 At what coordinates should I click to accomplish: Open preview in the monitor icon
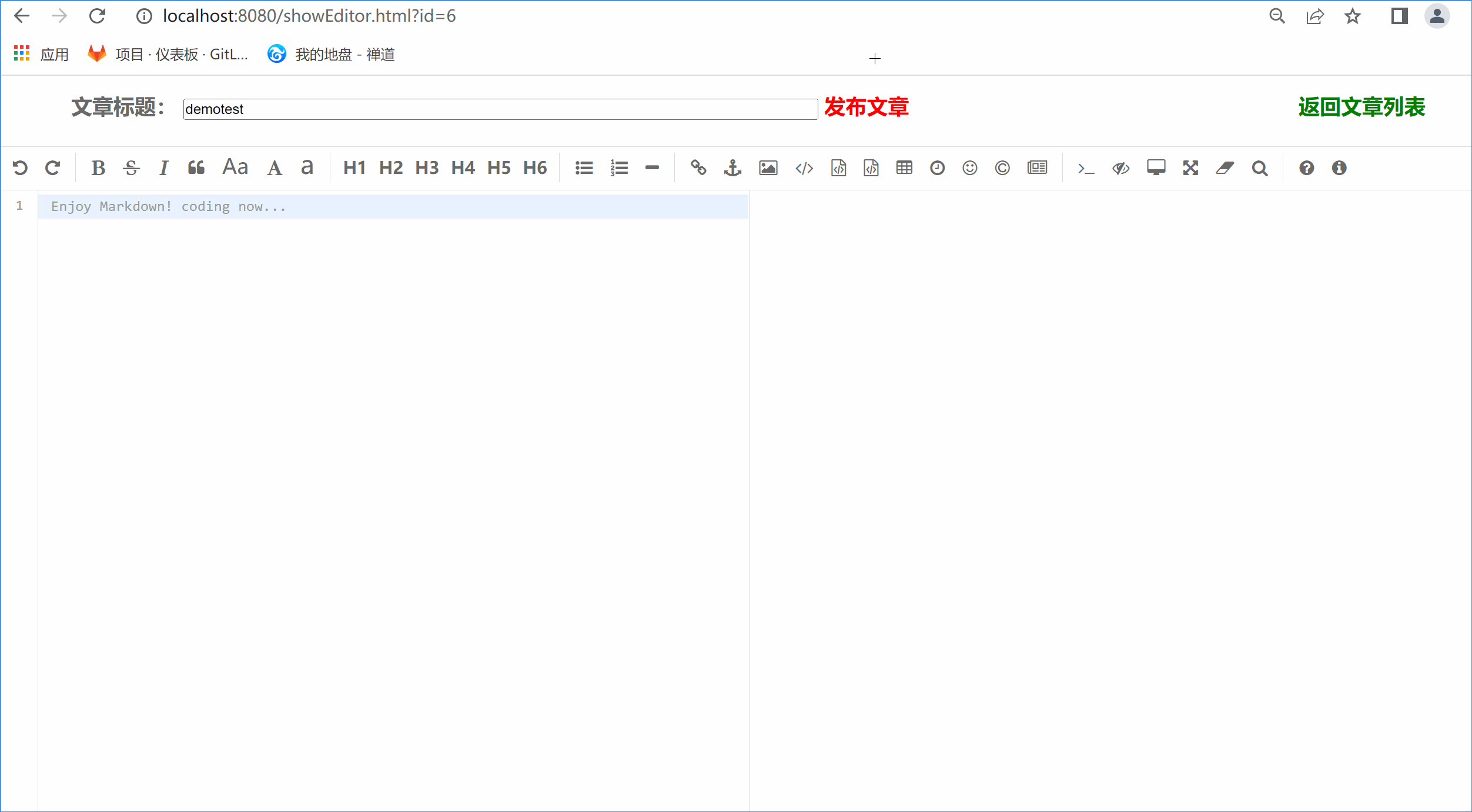coord(1156,167)
